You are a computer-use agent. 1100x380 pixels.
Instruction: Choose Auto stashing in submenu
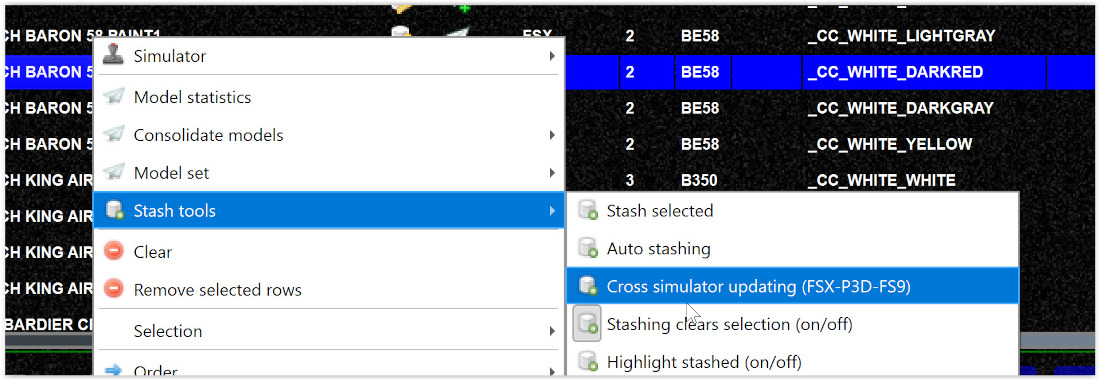point(792,248)
